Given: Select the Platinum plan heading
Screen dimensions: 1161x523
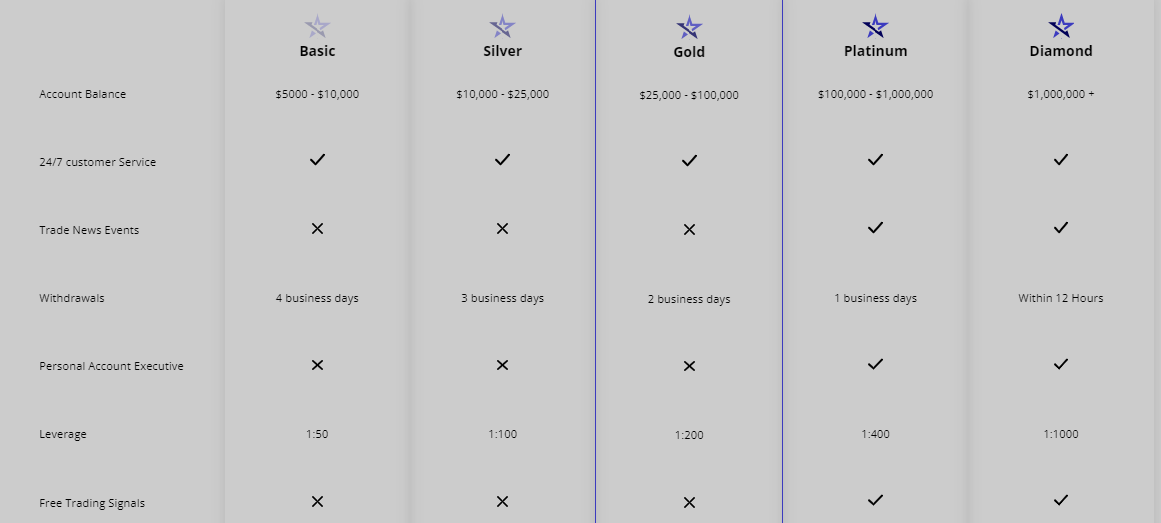Looking at the screenshot, I should click(x=875, y=51).
